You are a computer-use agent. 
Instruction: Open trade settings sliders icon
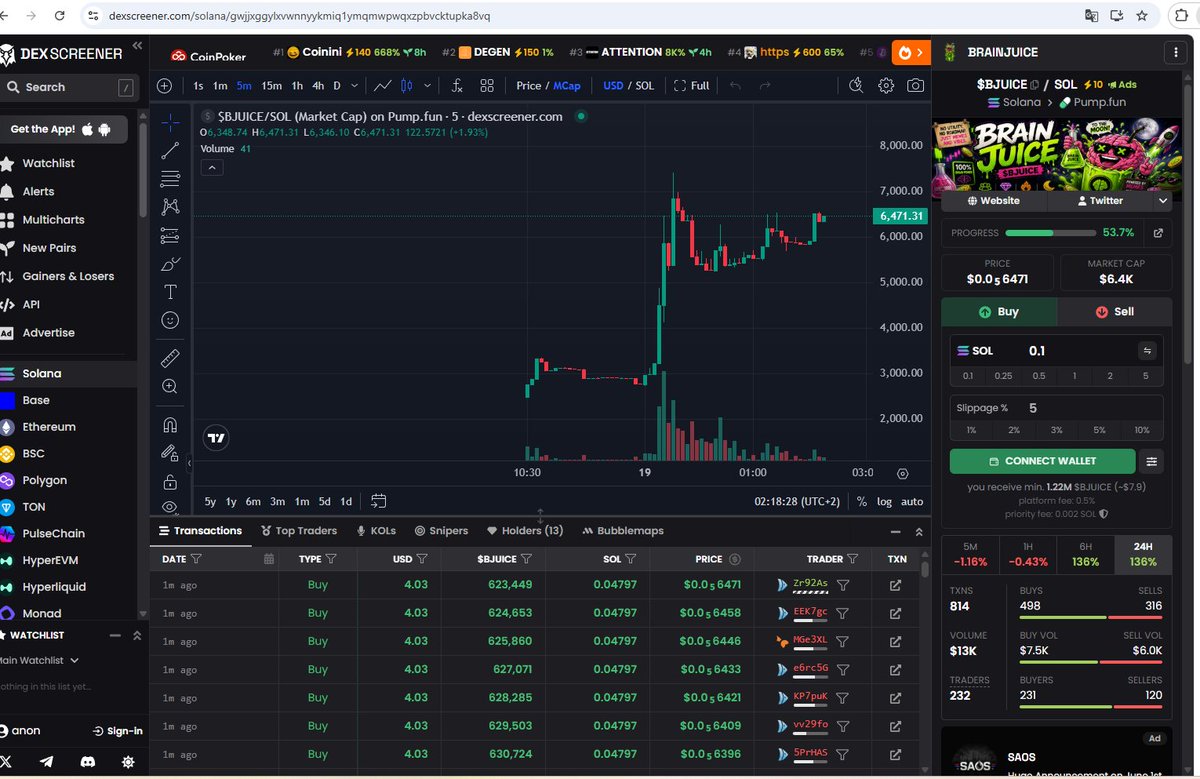point(1152,461)
